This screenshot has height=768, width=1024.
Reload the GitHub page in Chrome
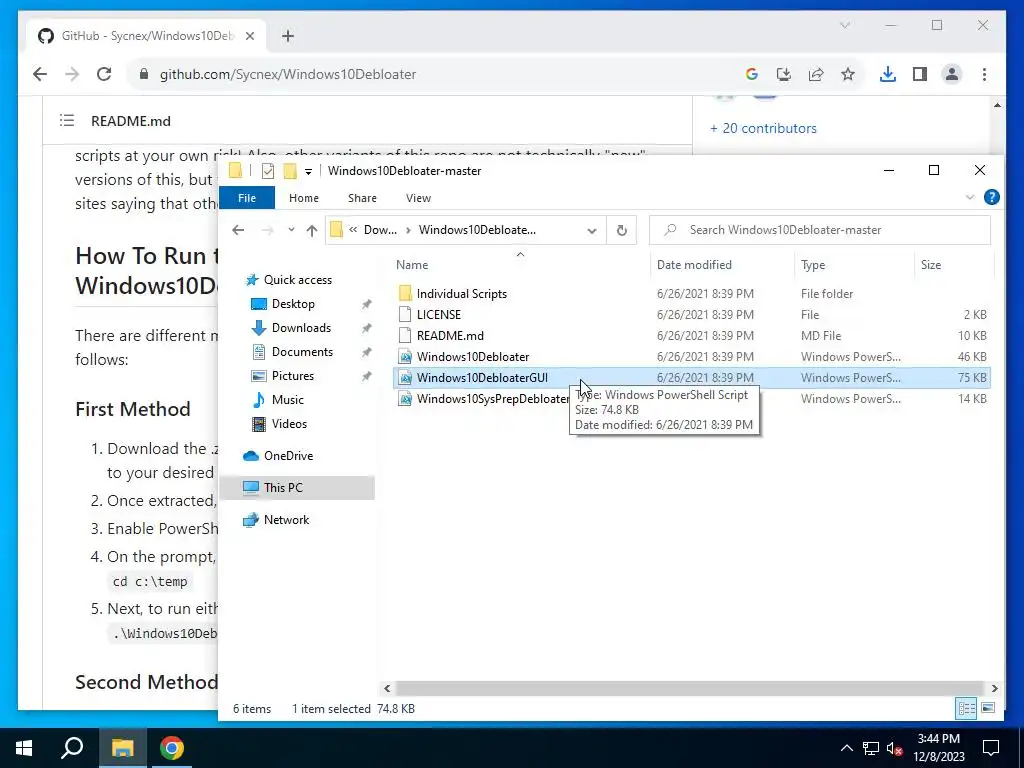[104, 74]
